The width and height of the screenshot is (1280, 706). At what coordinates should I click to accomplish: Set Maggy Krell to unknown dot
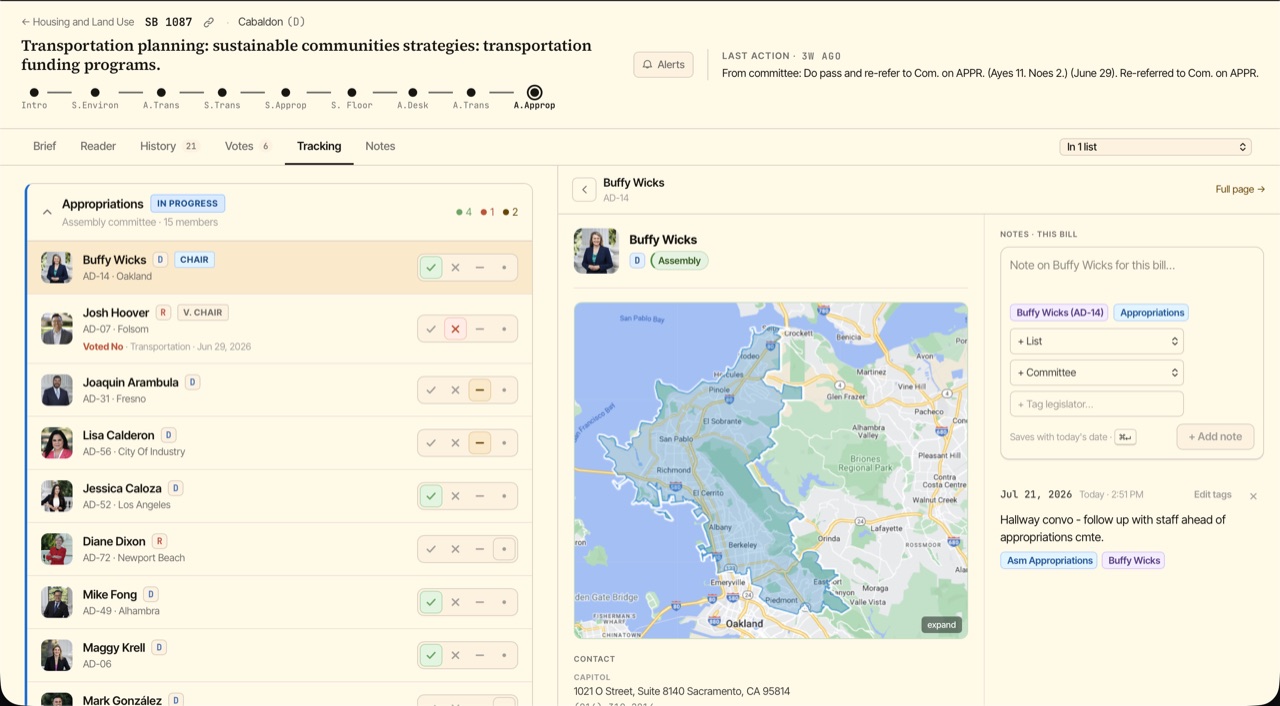[504, 655]
